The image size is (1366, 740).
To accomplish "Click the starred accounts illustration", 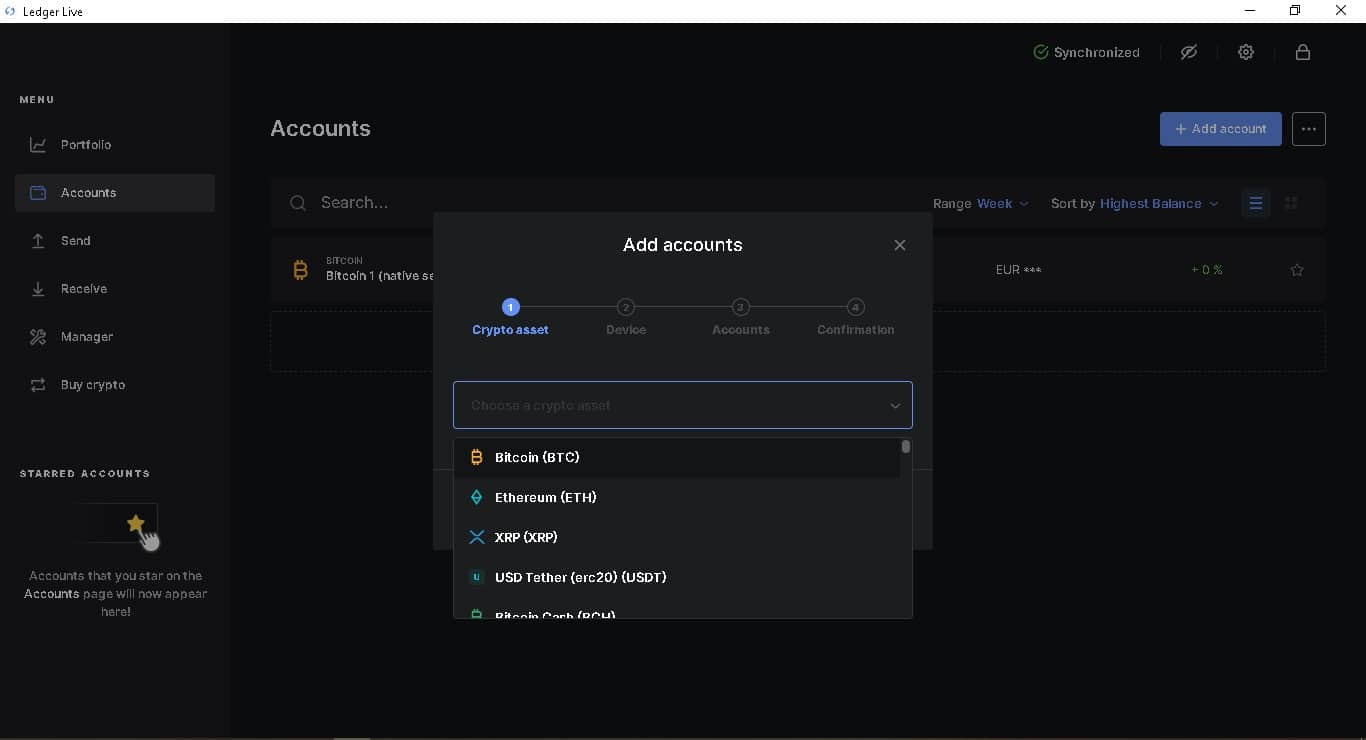I will point(117,525).
